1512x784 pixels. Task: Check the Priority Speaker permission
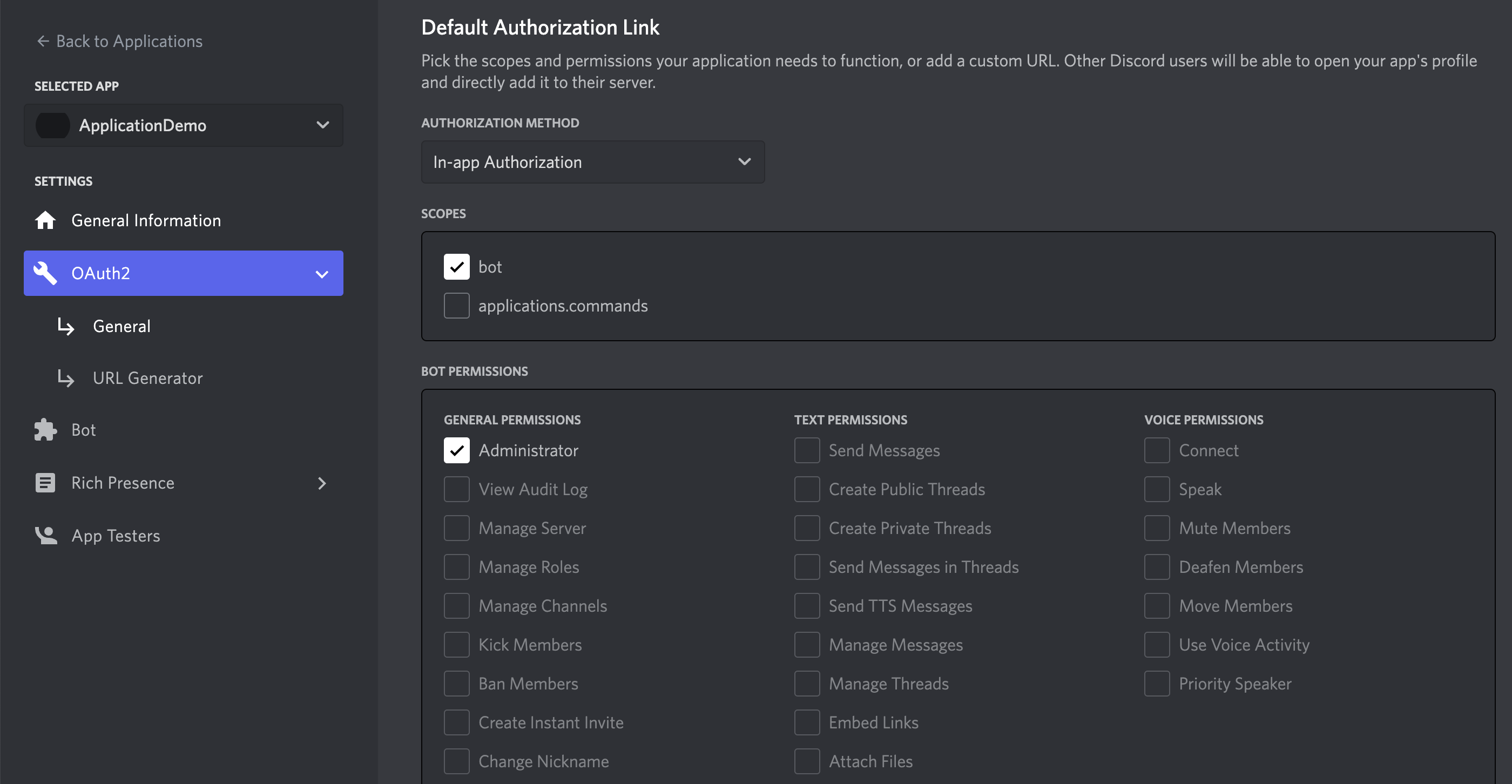[x=1157, y=684]
